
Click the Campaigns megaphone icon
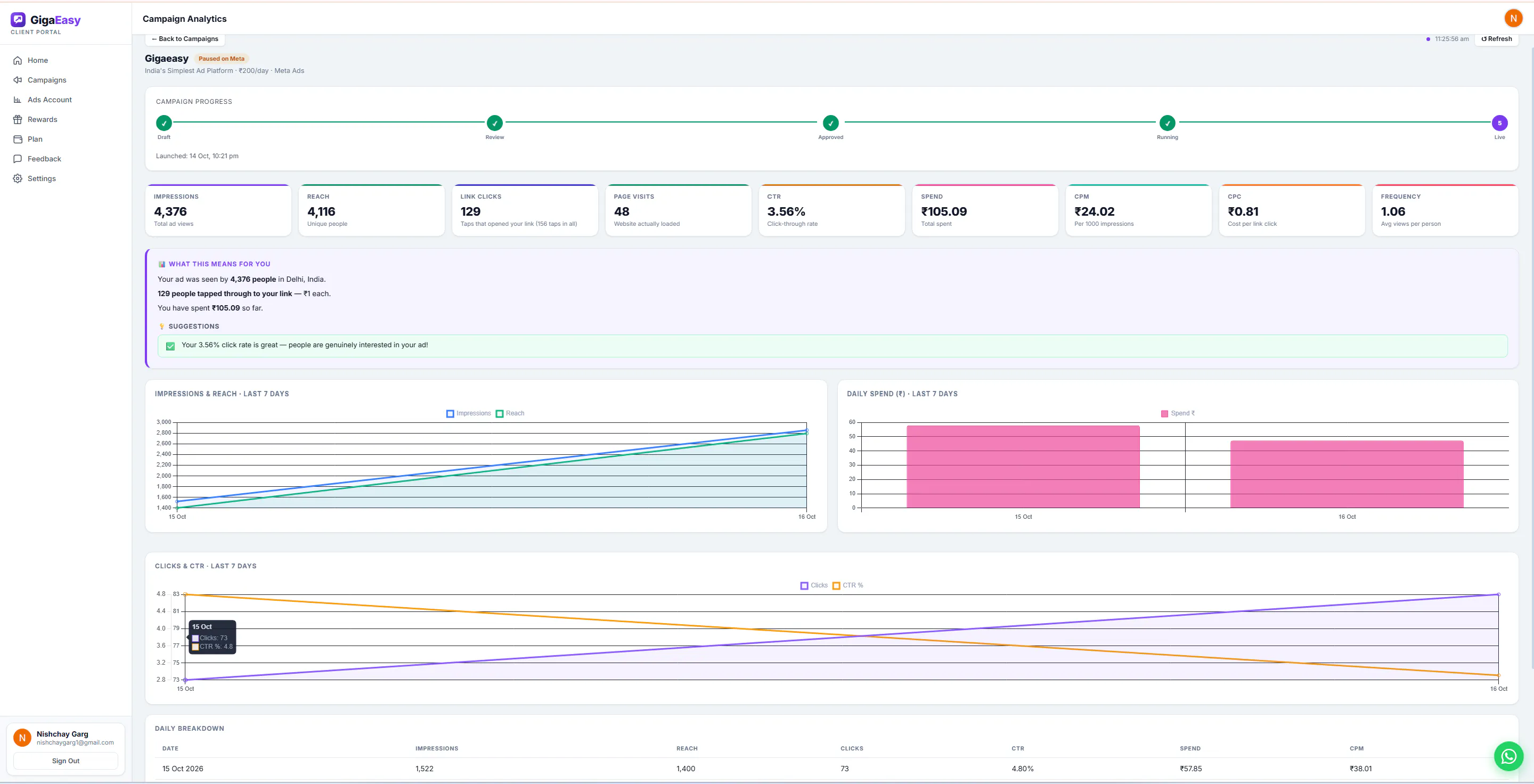pyautogui.click(x=18, y=80)
